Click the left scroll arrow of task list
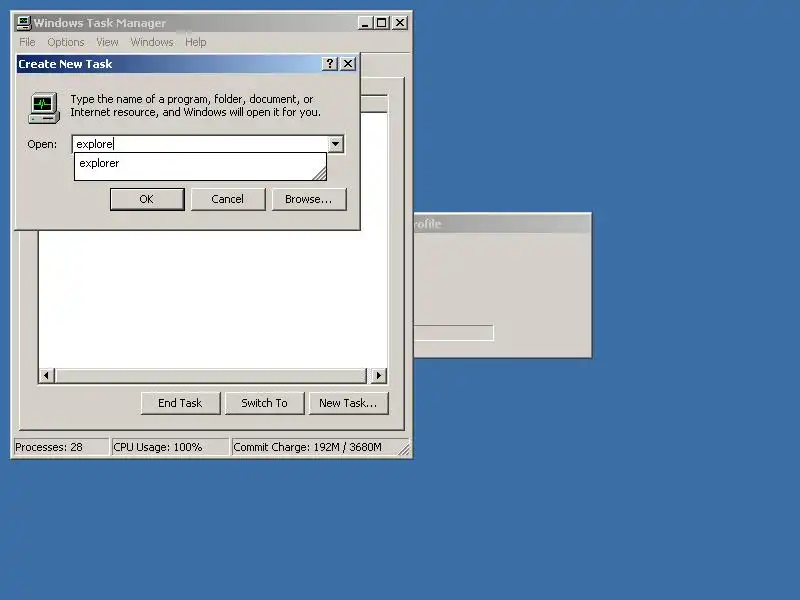This screenshot has width=800, height=600. [x=46, y=376]
